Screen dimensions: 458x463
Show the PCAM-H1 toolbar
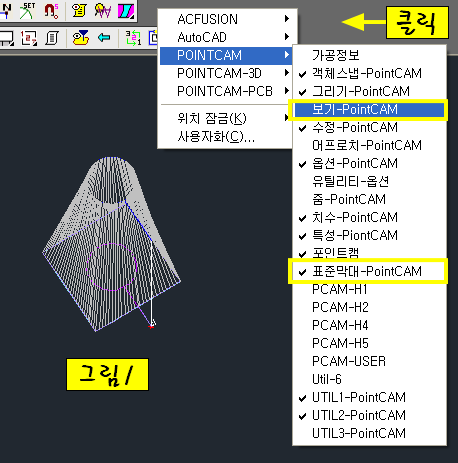point(369,289)
